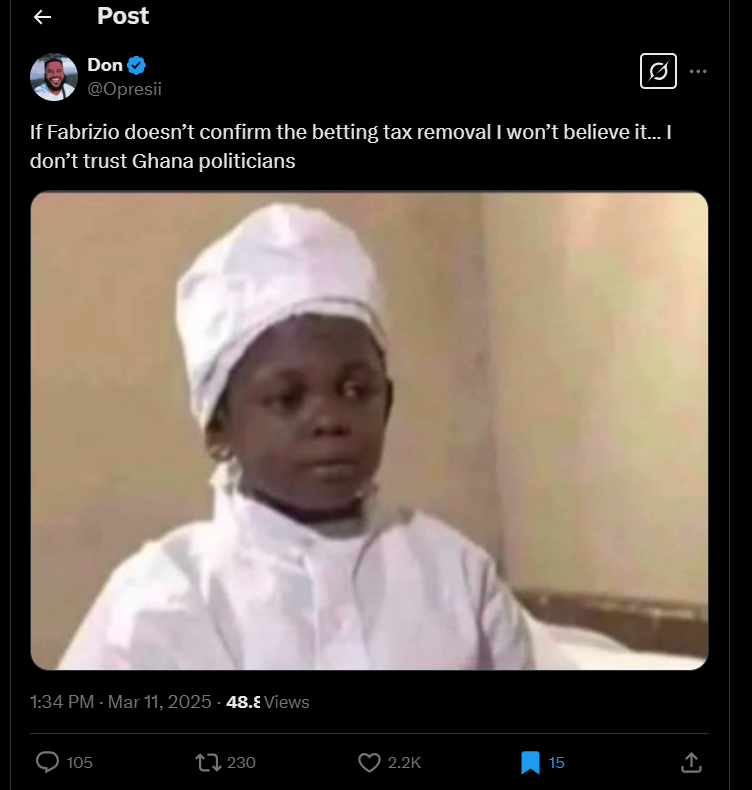Screen dimensions: 752x790
Task: Open the Grok explain-this-post icon
Action: [x=658, y=72]
